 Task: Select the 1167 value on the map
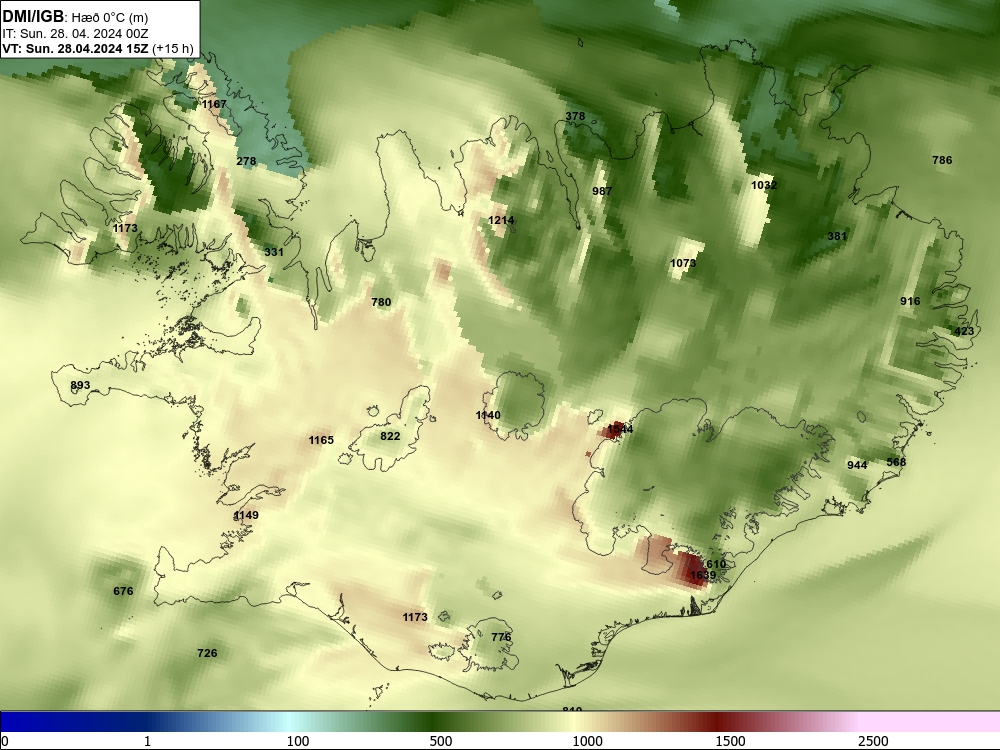point(214,104)
